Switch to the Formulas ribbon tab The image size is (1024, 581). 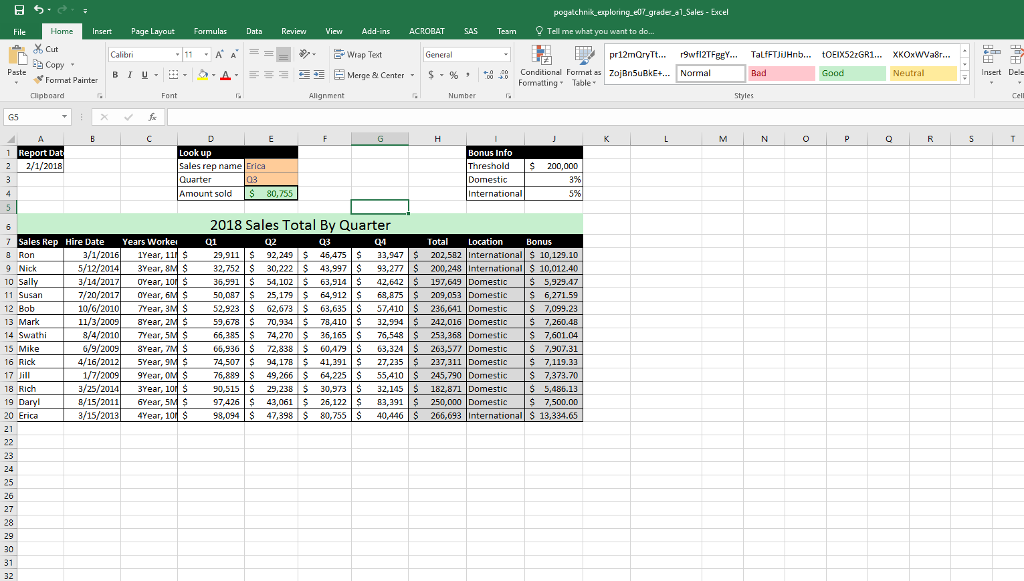pyautogui.click(x=210, y=30)
